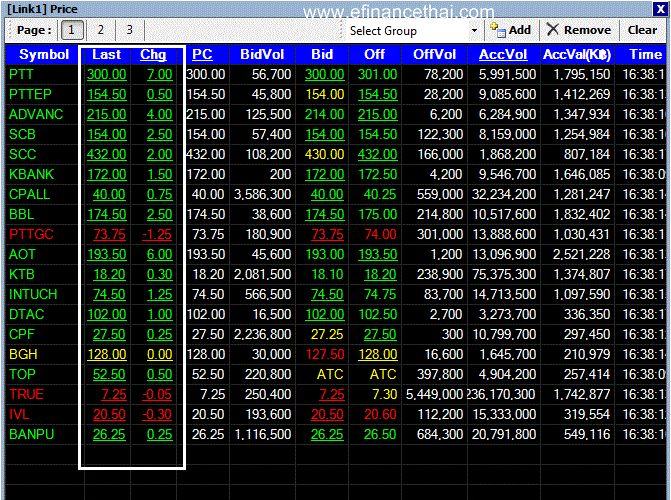Click CPF offer volume 300

[x=452, y=334]
